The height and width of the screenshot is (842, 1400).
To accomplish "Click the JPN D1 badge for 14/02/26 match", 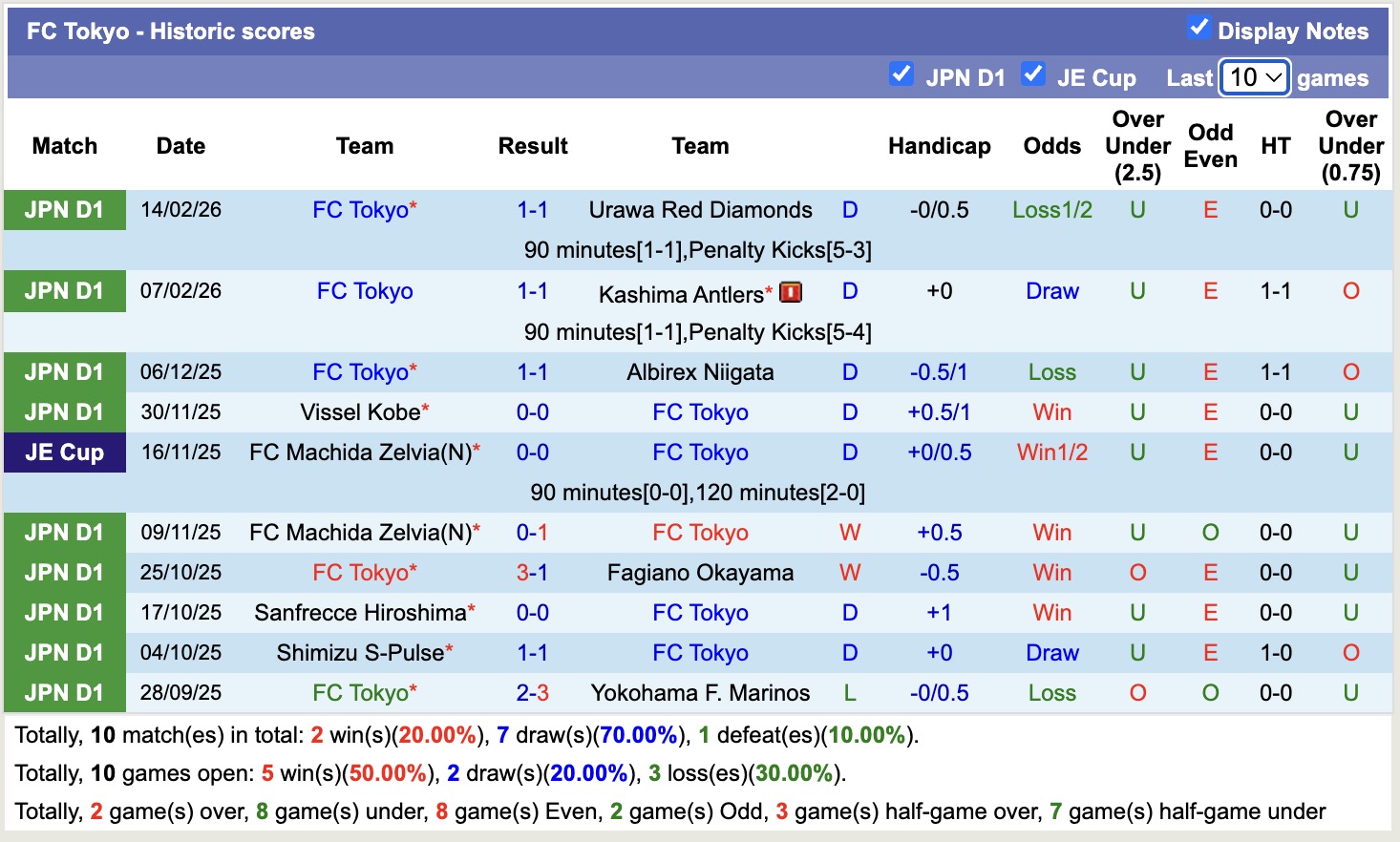I will pos(64,210).
